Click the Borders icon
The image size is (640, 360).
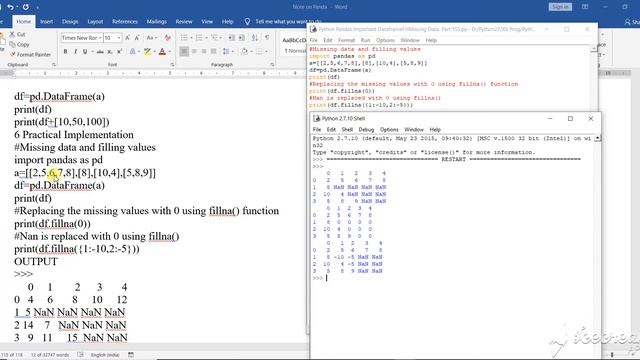click(x=259, y=51)
